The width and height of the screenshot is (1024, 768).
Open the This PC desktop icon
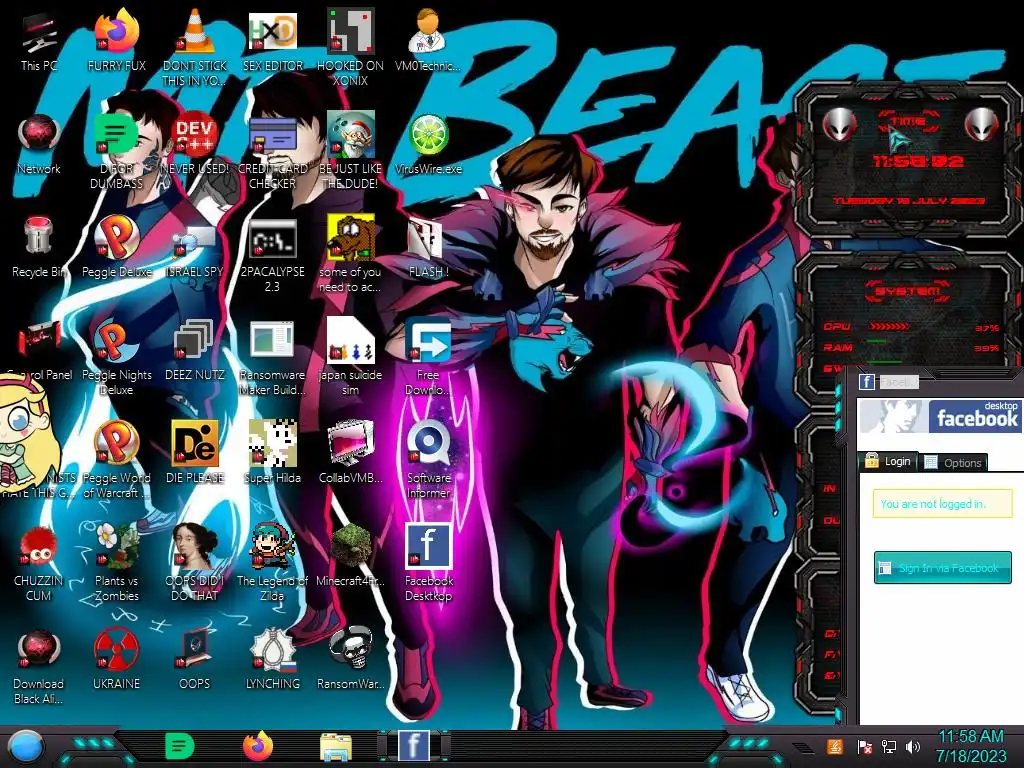point(39,40)
